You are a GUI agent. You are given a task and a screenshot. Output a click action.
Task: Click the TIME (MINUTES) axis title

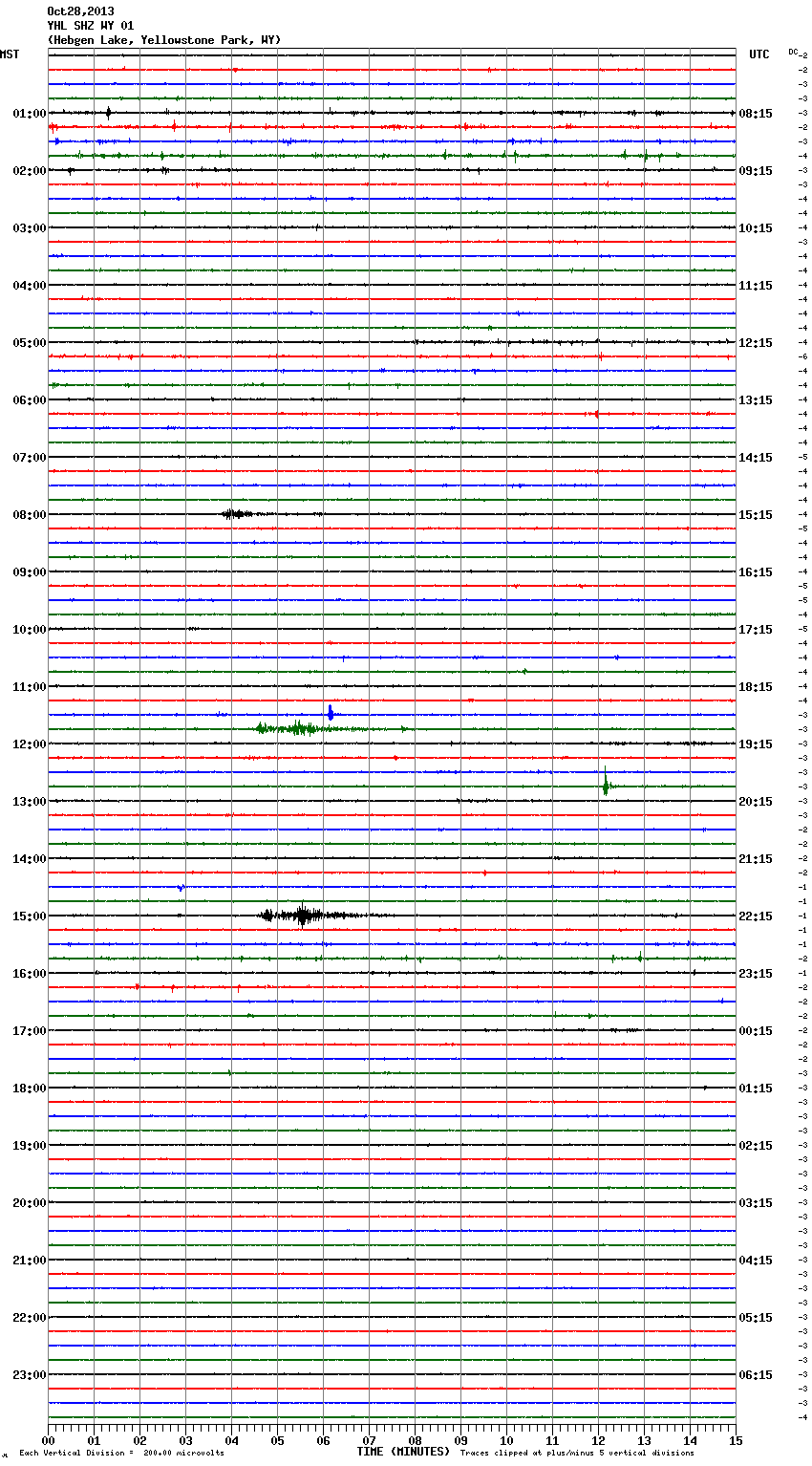[403, 1451]
